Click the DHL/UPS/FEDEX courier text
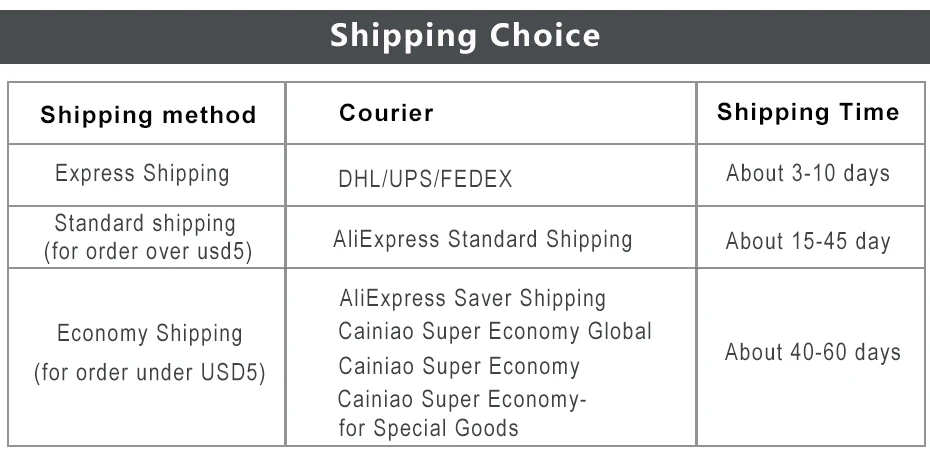 coord(425,179)
